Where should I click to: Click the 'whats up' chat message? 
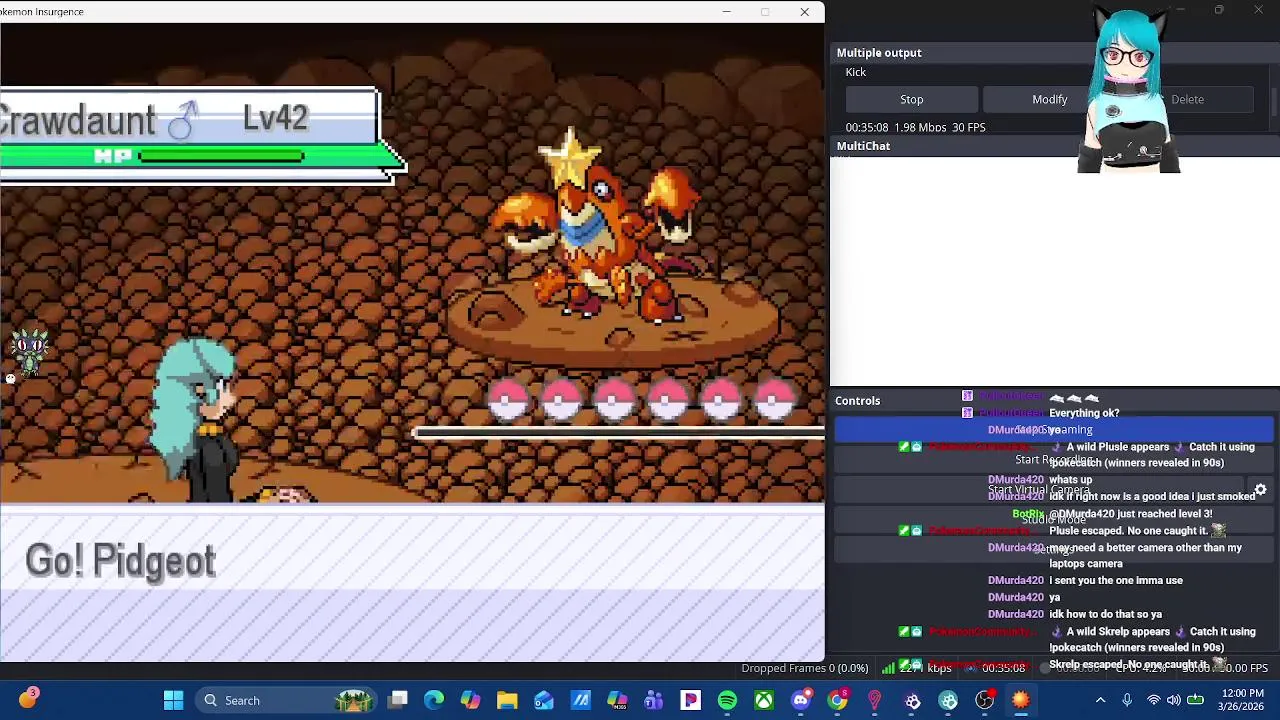click(x=1070, y=480)
